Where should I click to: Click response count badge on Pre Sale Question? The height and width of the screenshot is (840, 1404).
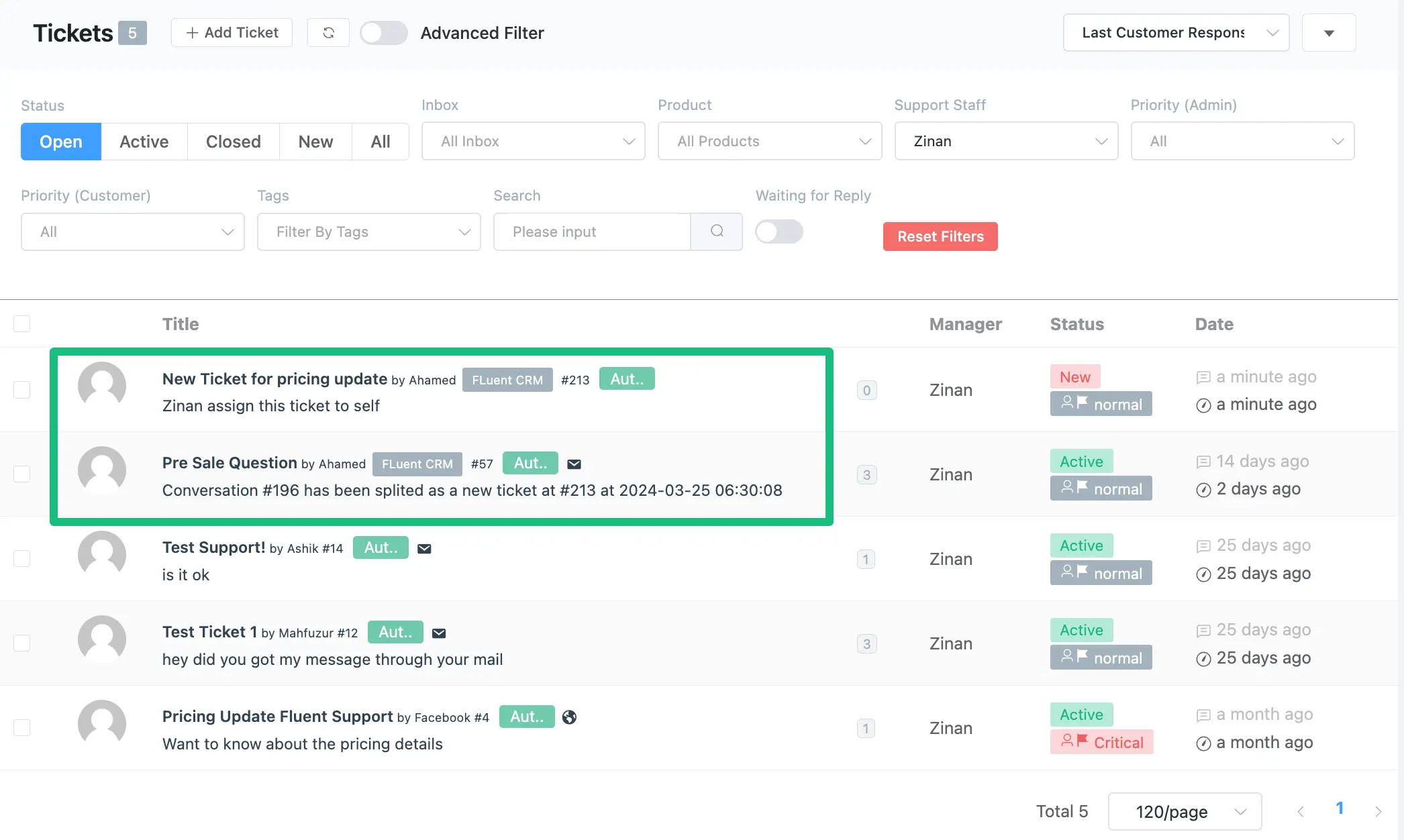coord(866,474)
